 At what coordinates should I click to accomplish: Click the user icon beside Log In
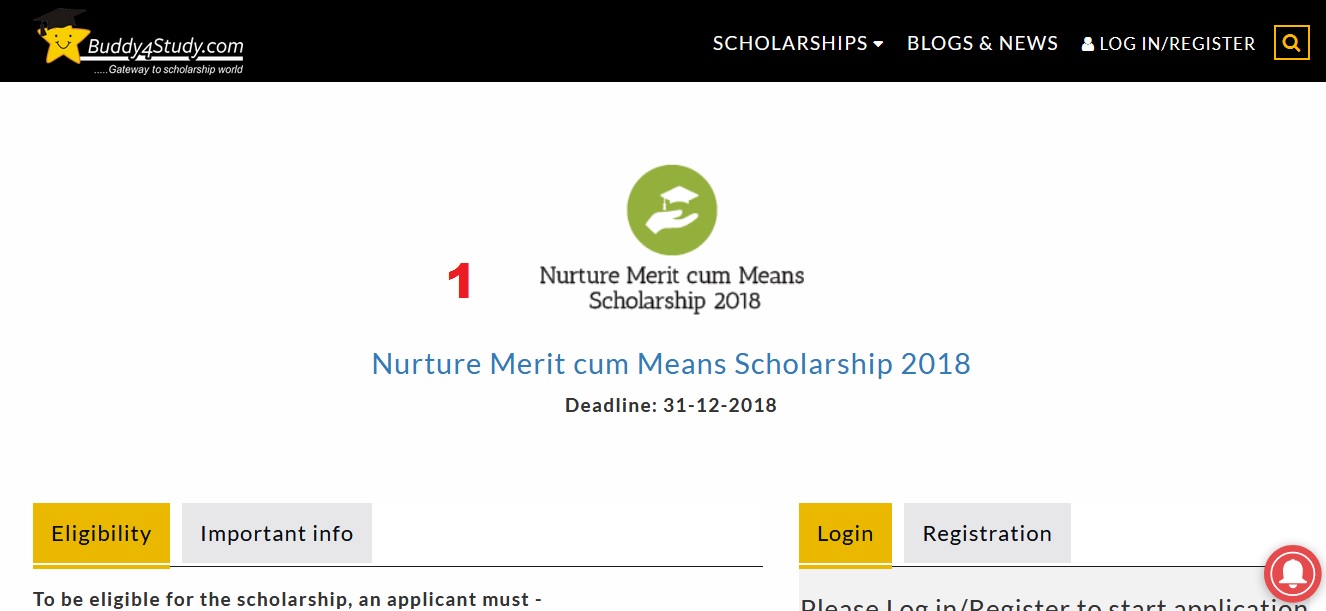[1088, 44]
